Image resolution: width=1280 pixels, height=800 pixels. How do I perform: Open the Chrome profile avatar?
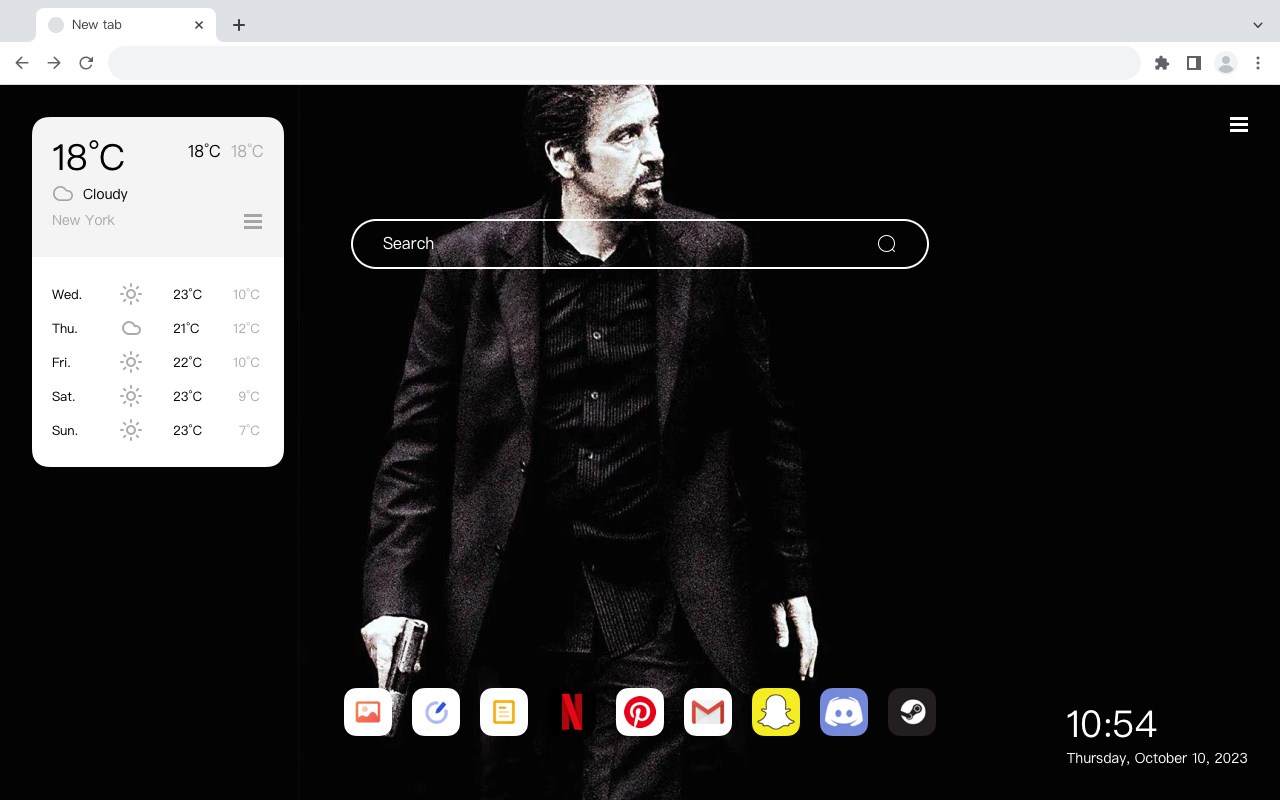tap(1226, 63)
